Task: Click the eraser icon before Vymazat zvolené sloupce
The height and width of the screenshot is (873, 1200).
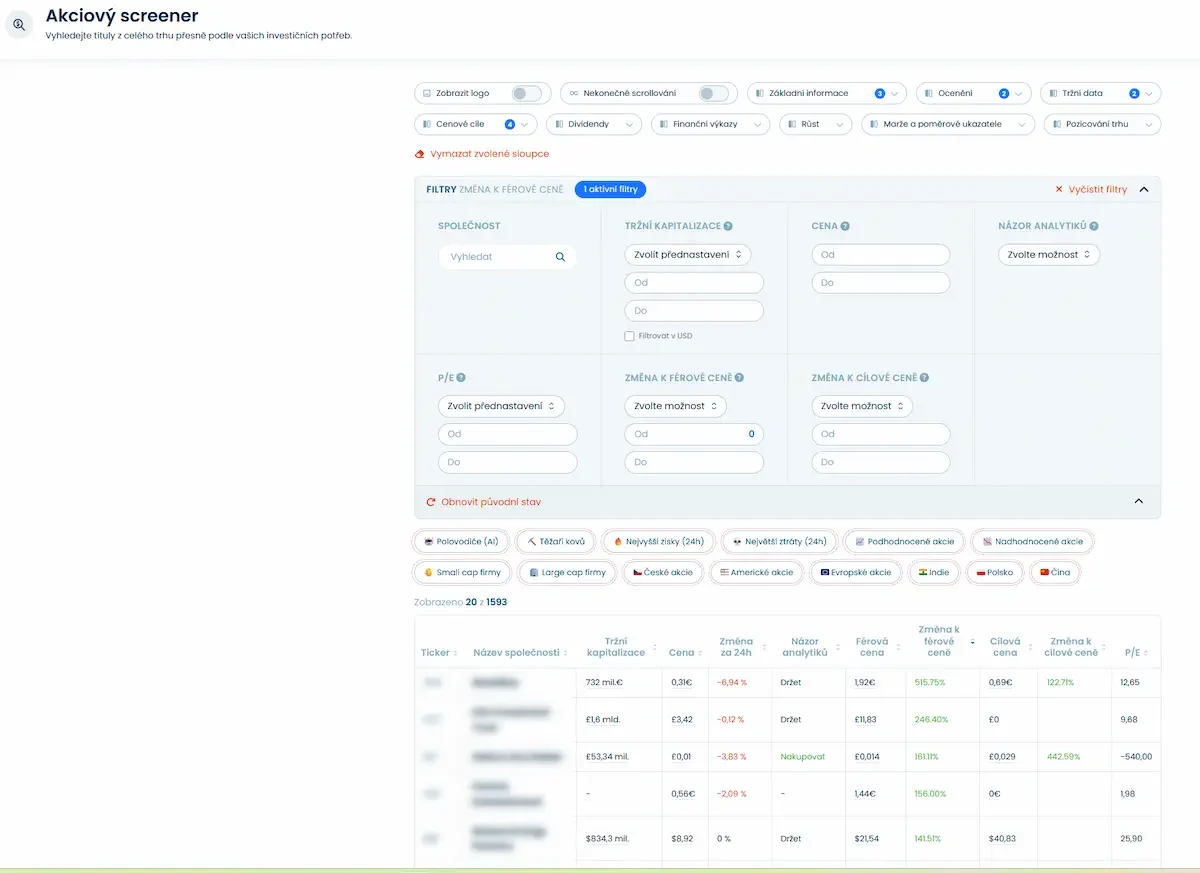Action: (420, 154)
